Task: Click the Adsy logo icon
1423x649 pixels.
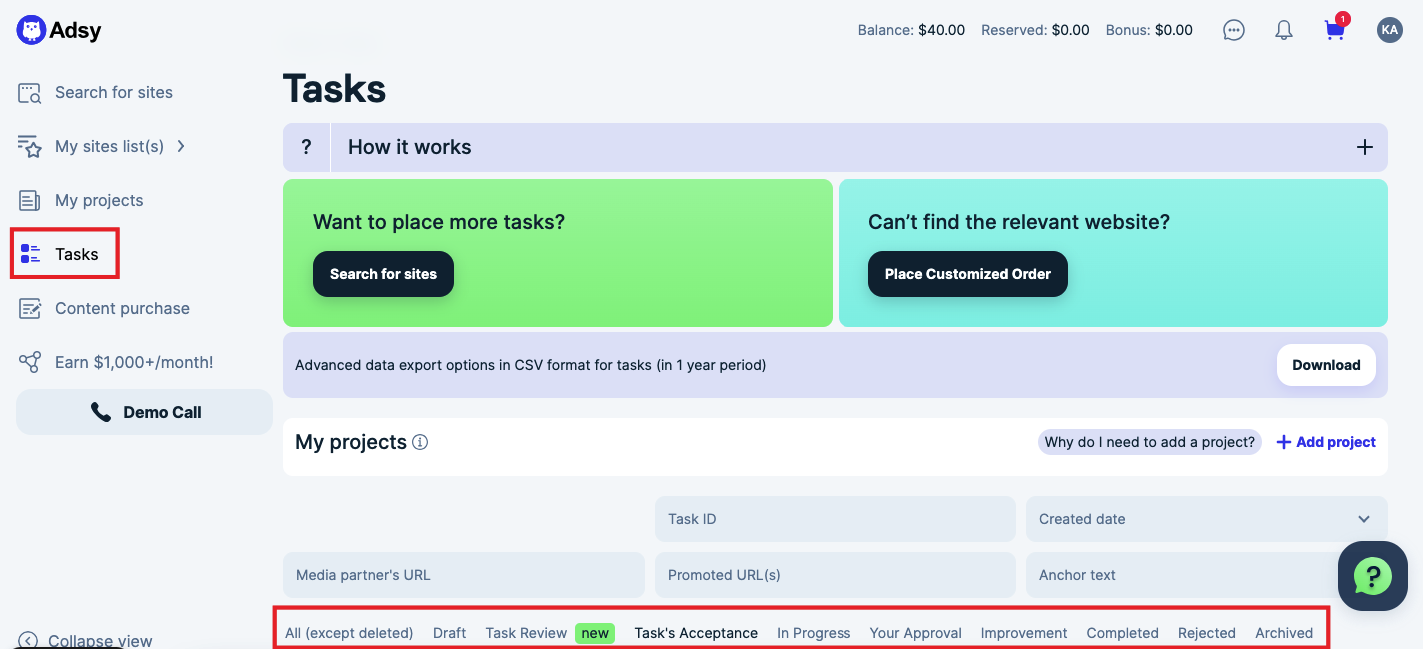Action: (31, 30)
